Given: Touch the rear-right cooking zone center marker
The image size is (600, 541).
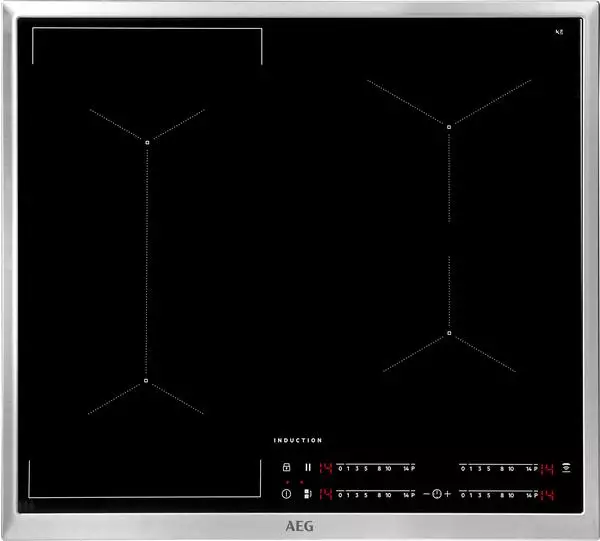Looking at the screenshot, I should pos(449,126).
